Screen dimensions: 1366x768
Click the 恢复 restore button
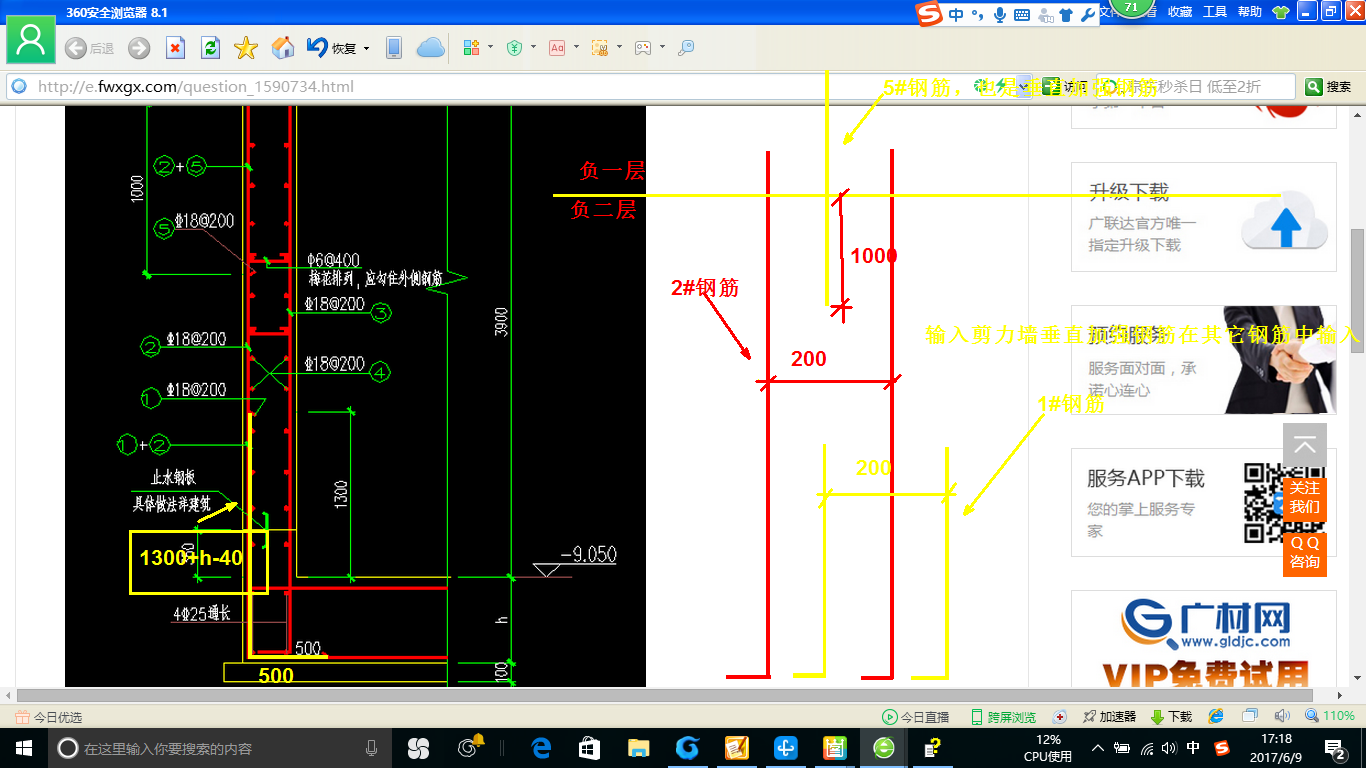(x=332, y=48)
